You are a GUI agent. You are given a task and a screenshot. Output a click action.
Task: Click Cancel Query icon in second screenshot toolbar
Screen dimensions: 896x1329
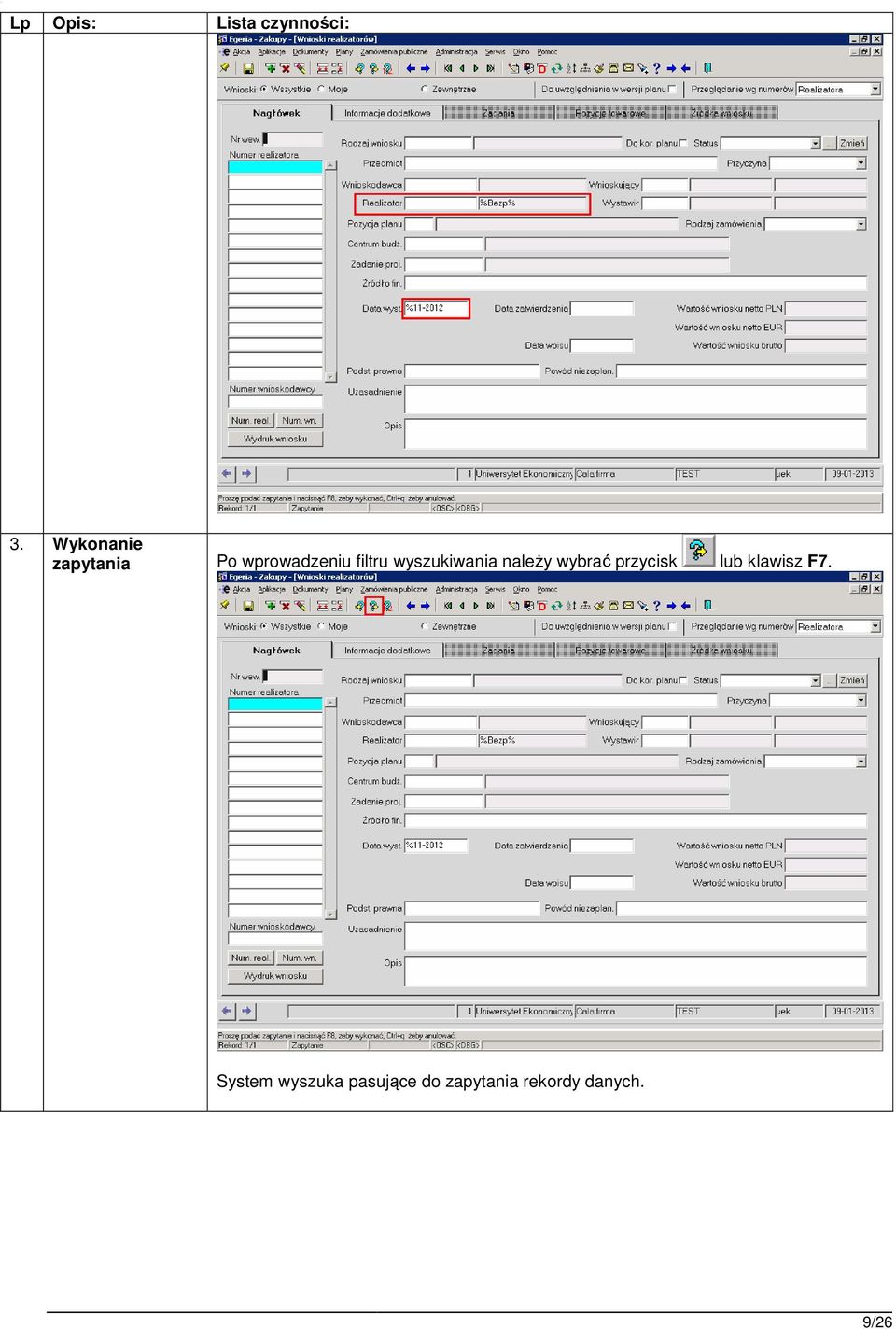tap(387, 606)
